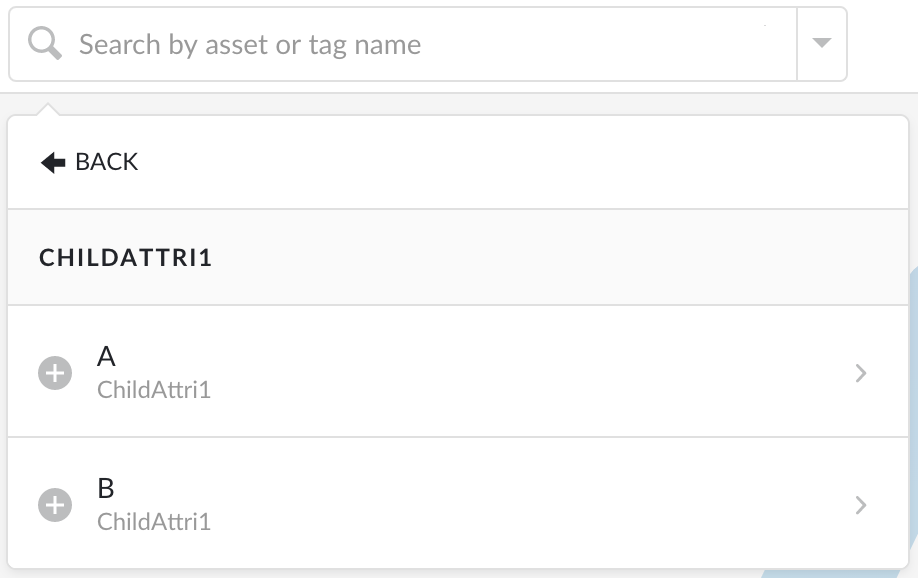The image size is (918, 578).
Task: Click the magnifying glass search icon
Action: (44, 43)
